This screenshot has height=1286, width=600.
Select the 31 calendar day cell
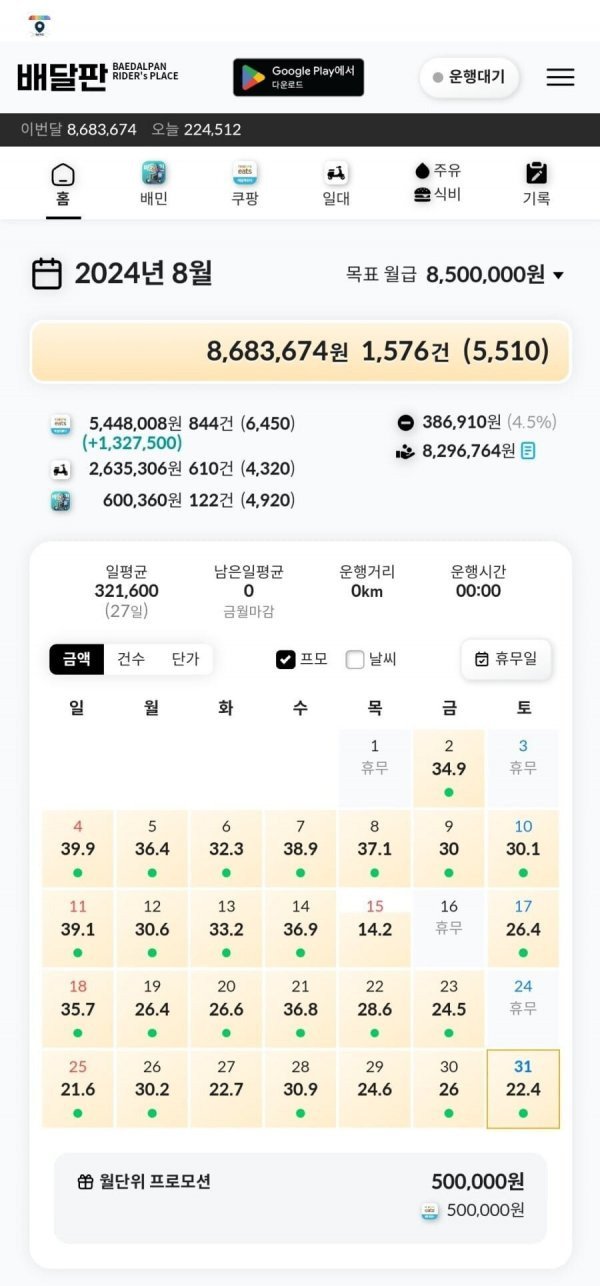click(x=523, y=1088)
